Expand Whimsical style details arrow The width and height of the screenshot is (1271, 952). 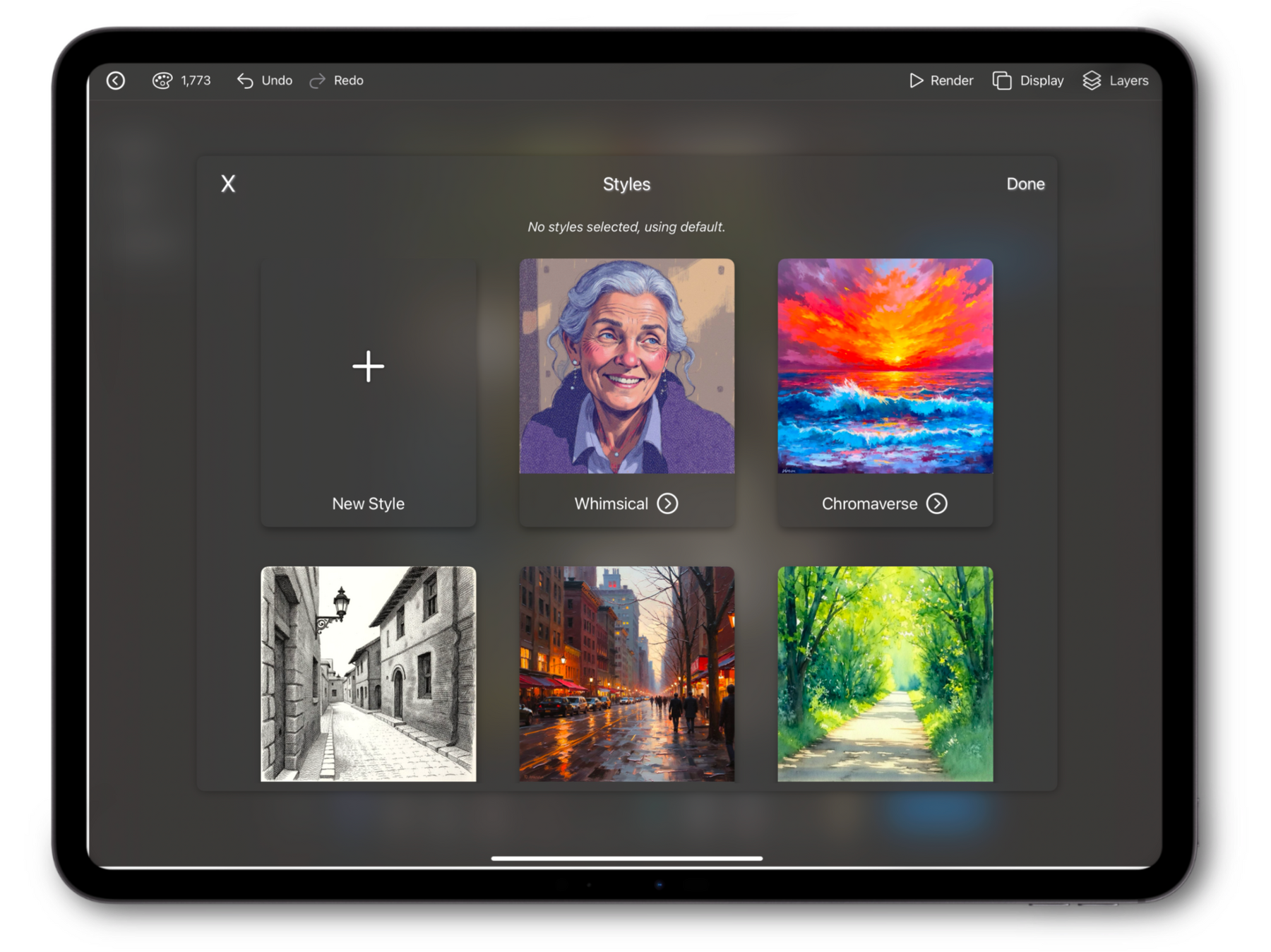(667, 504)
